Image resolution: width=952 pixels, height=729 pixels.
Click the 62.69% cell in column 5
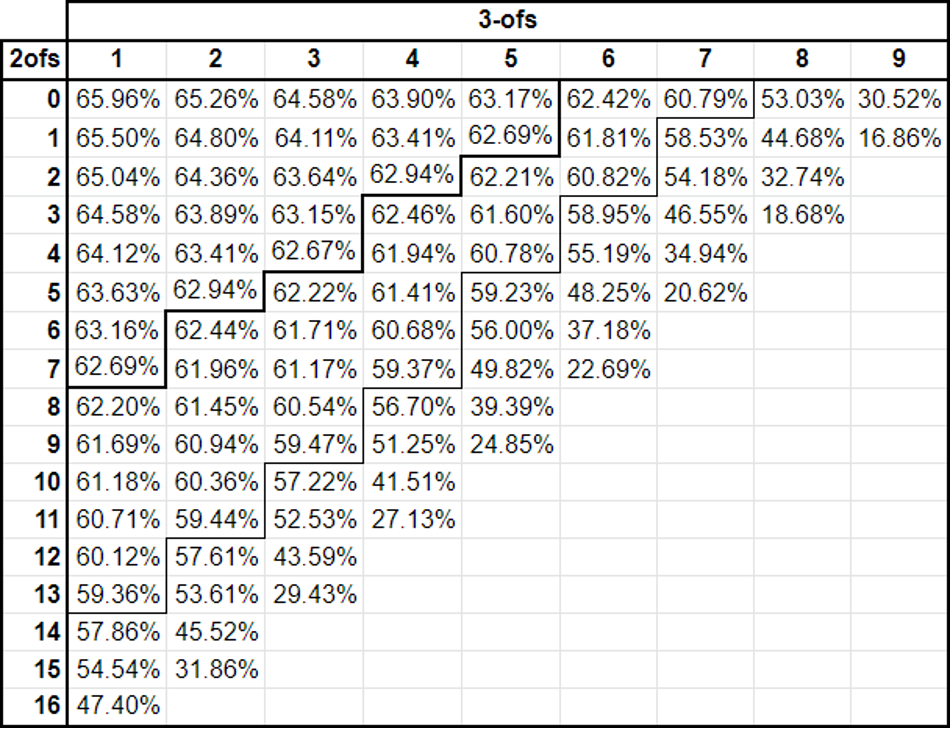click(510, 137)
